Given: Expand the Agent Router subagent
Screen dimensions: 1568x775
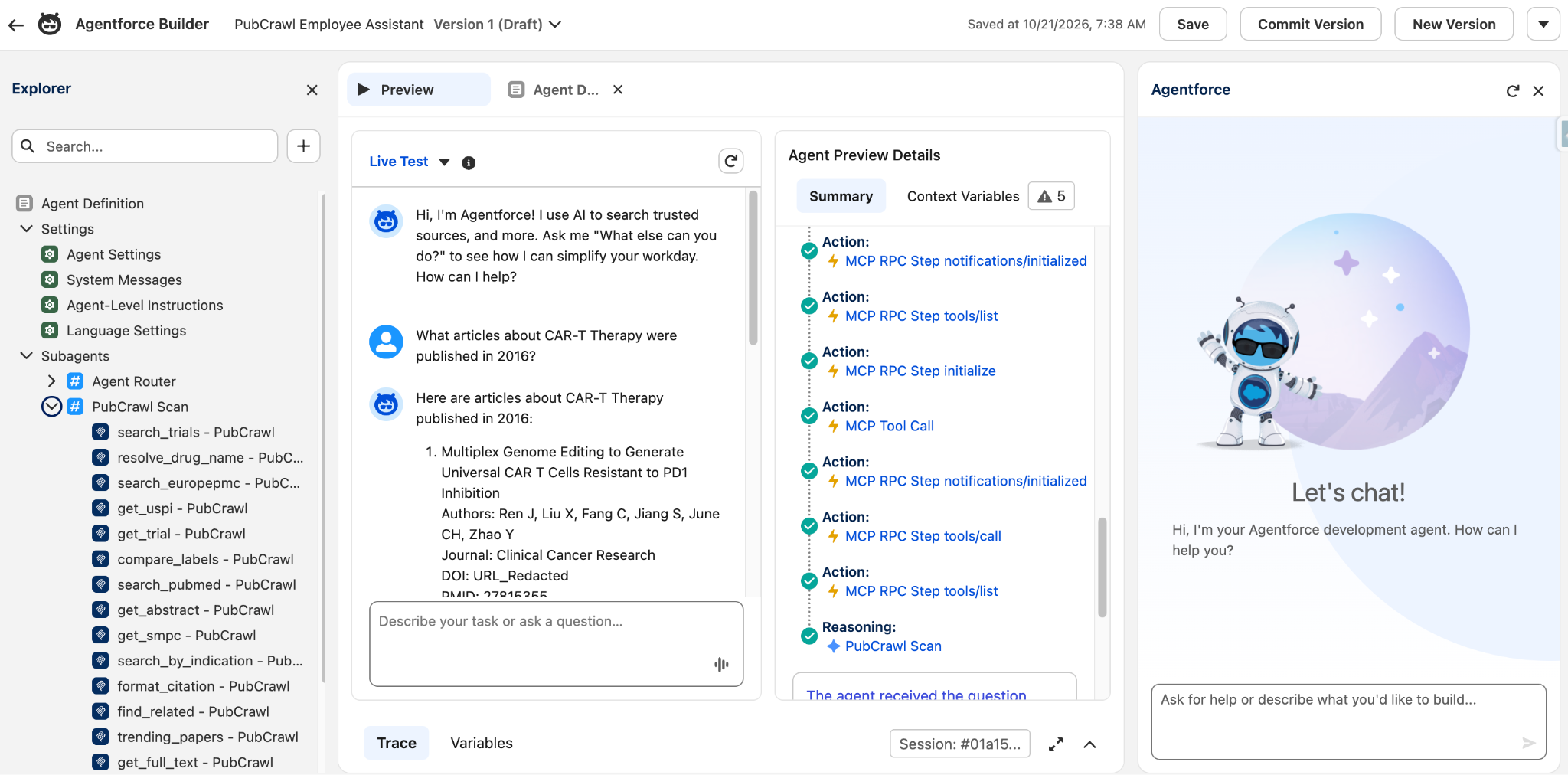Looking at the screenshot, I should click(x=51, y=381).
